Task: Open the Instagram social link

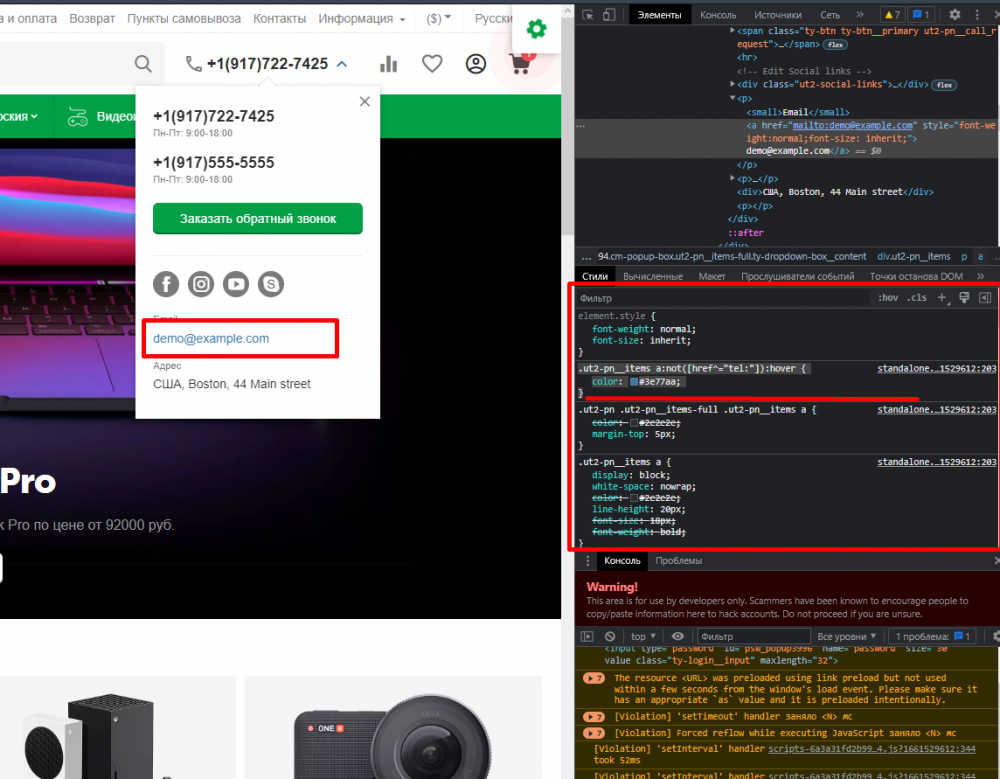Action: tap(201, 284)
